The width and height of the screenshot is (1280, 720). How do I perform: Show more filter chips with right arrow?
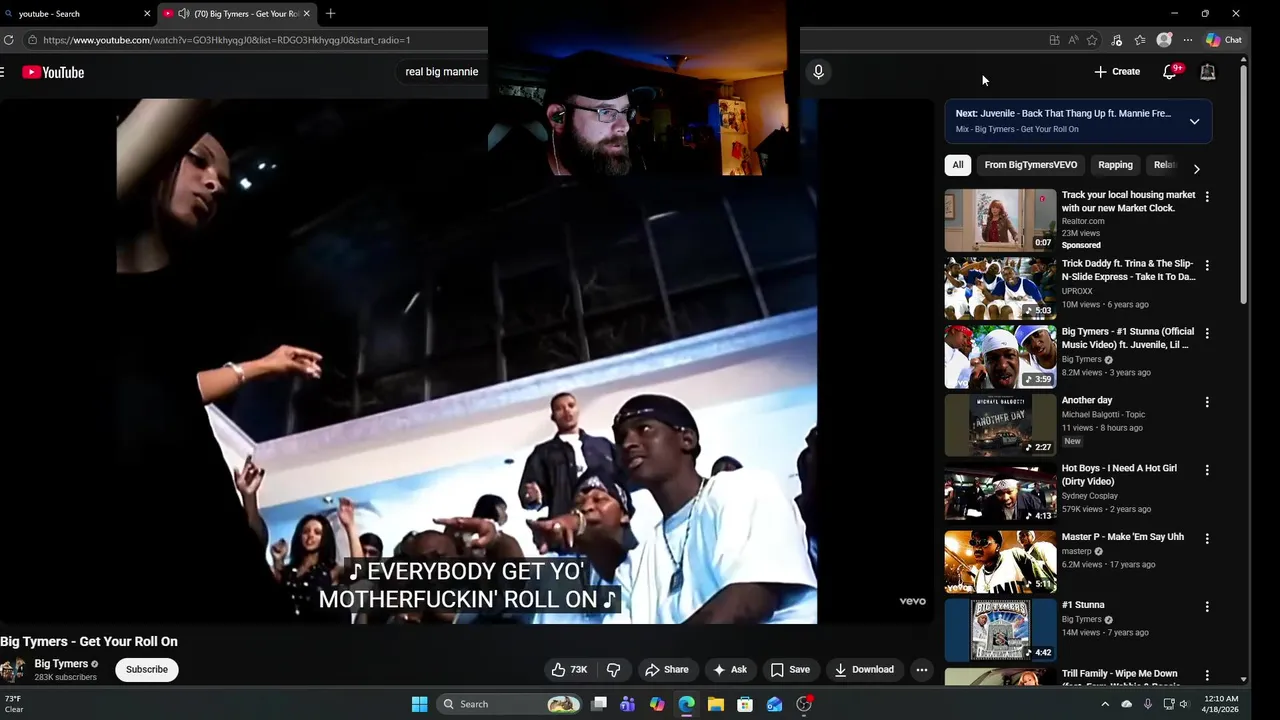(x=1196, y=168)
